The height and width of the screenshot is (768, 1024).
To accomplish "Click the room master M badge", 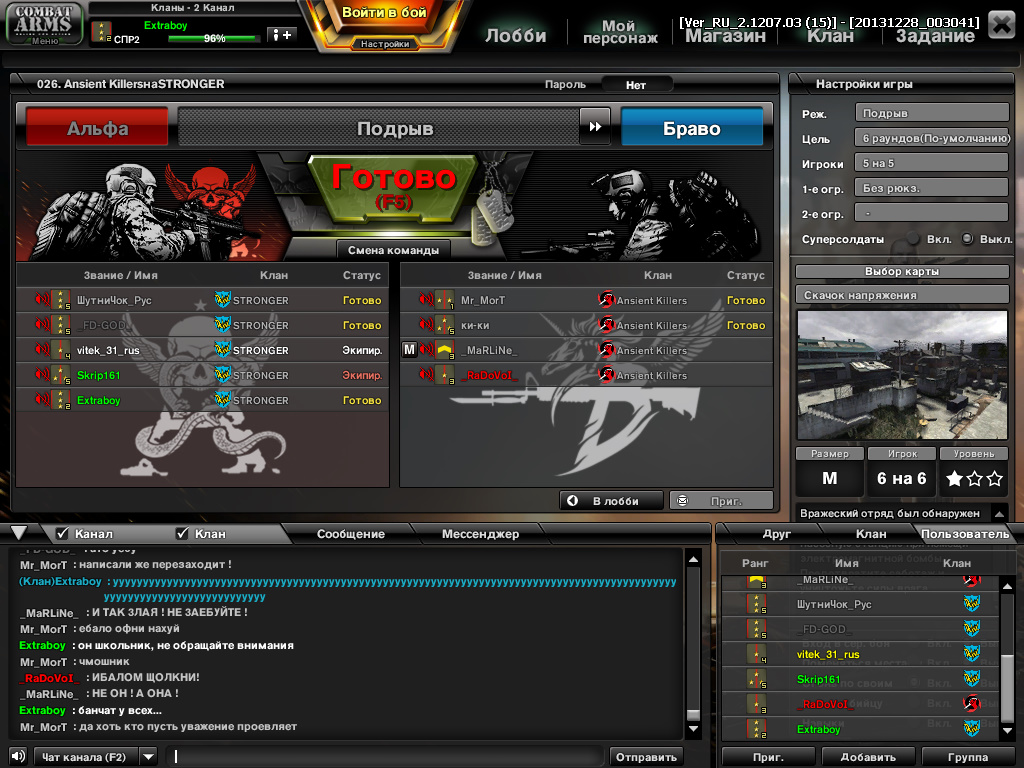I will [409, 349].
